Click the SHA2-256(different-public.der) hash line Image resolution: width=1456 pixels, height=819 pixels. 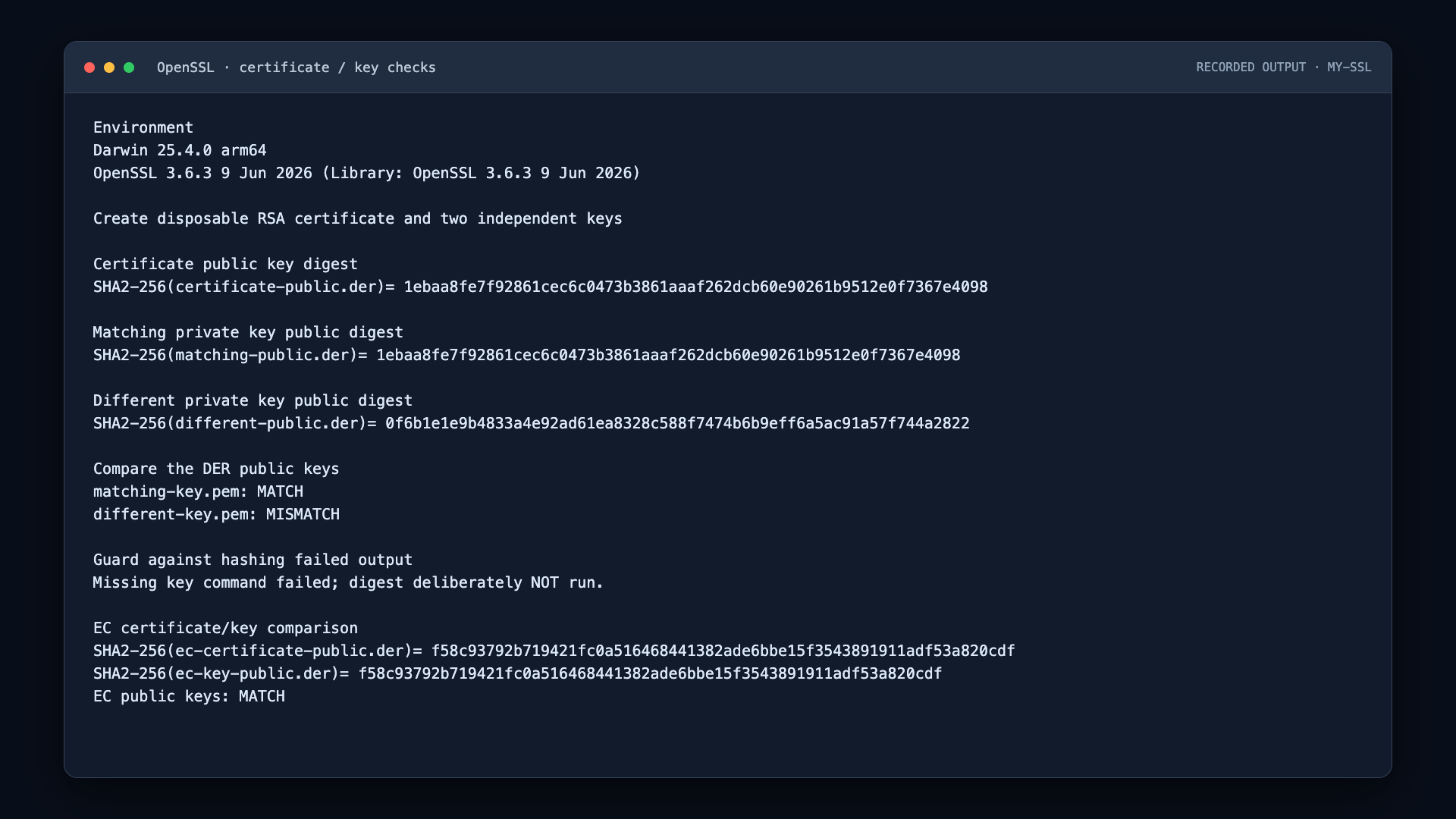pyautogui.click(x=532, y=423)
